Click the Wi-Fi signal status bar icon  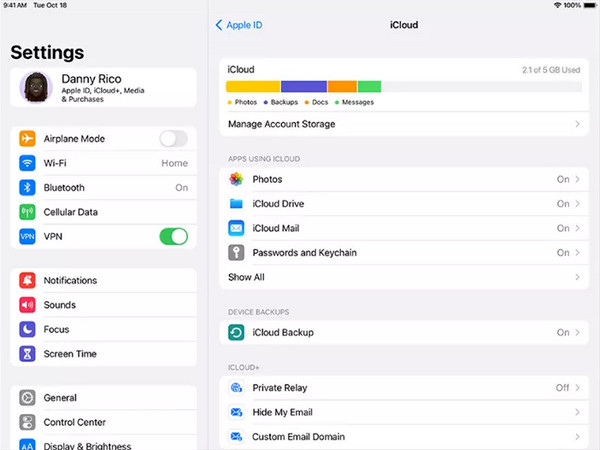558,5
